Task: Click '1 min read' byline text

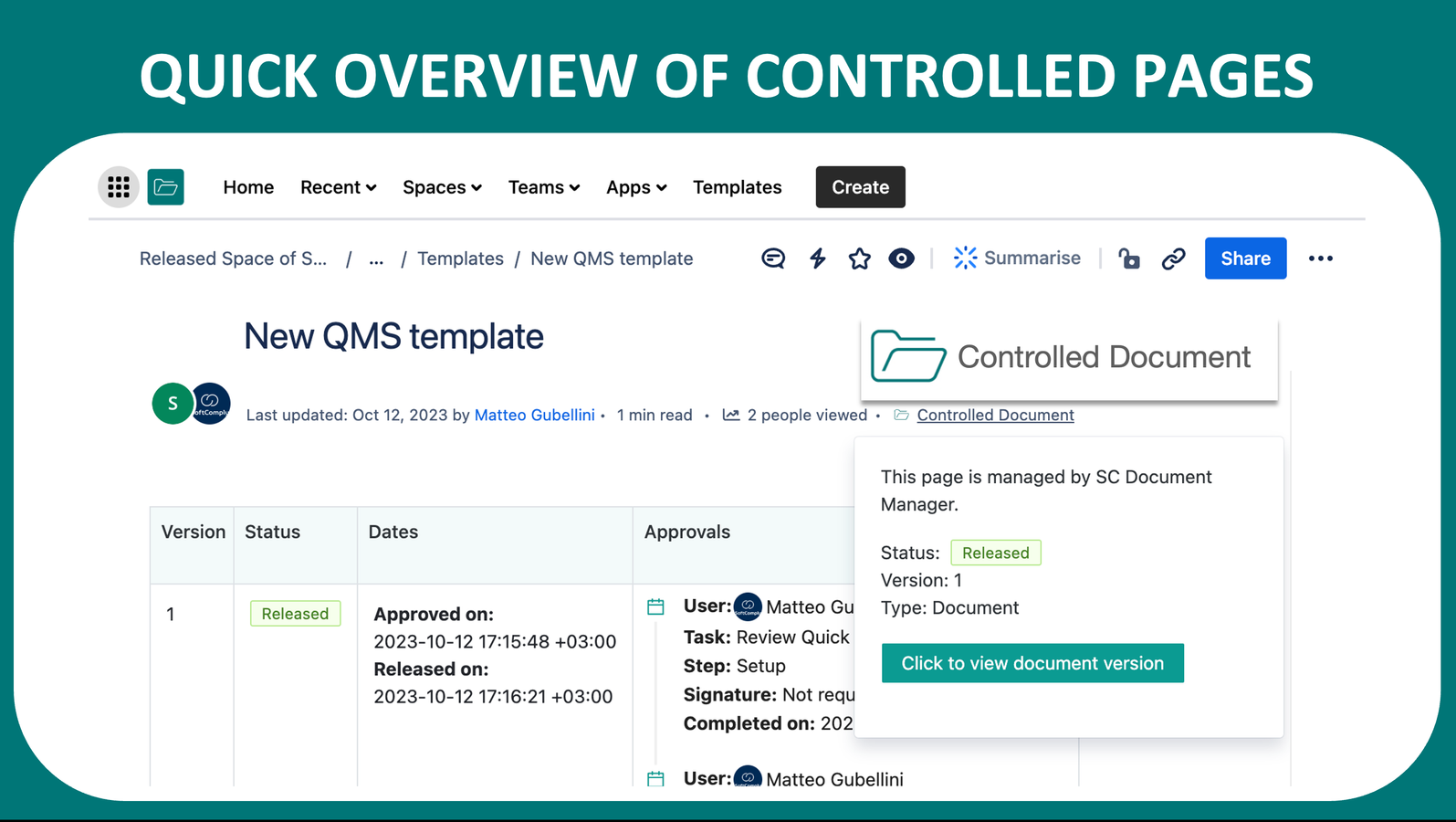Action: tap(655, 415)
